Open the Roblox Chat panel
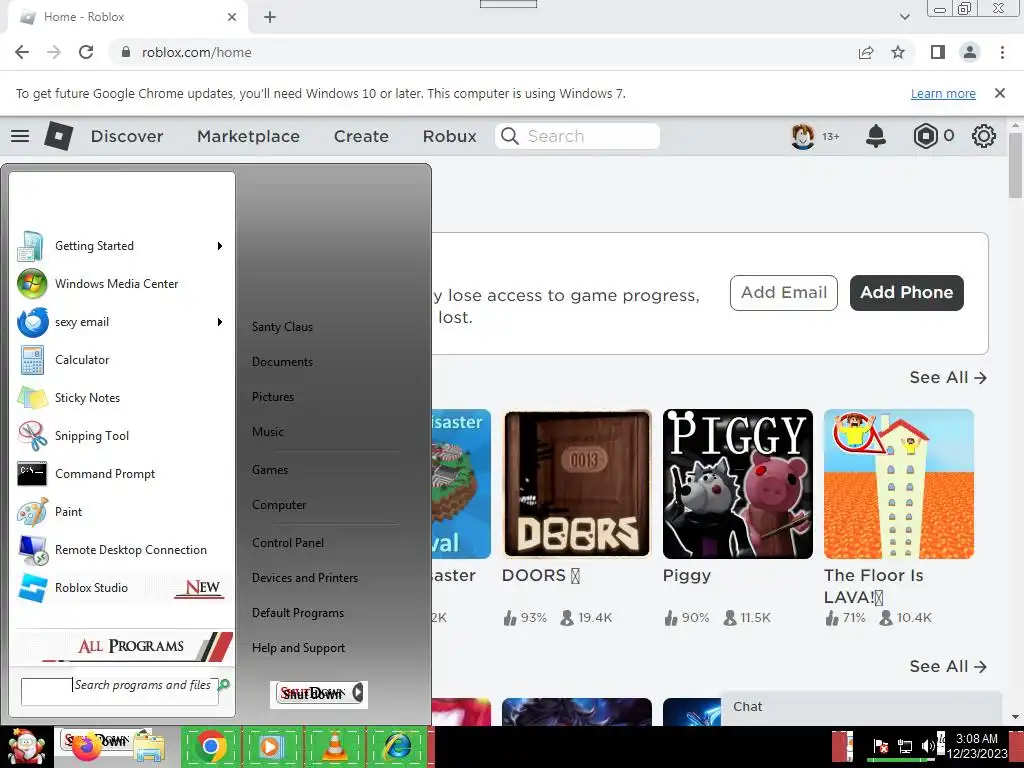 tap(861, 708)
